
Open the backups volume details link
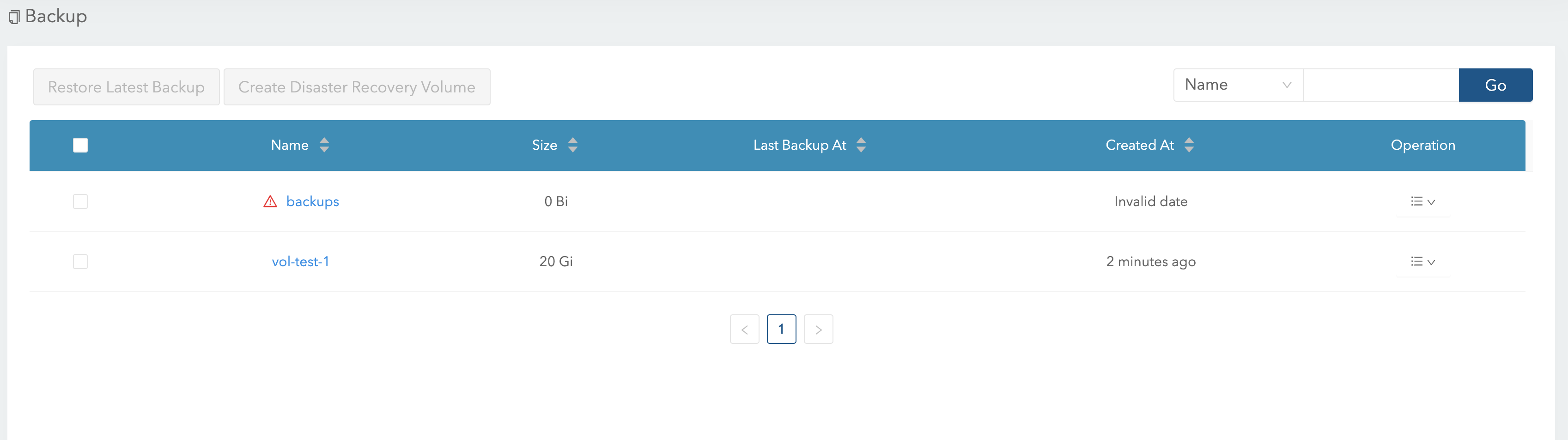(312, 201)
